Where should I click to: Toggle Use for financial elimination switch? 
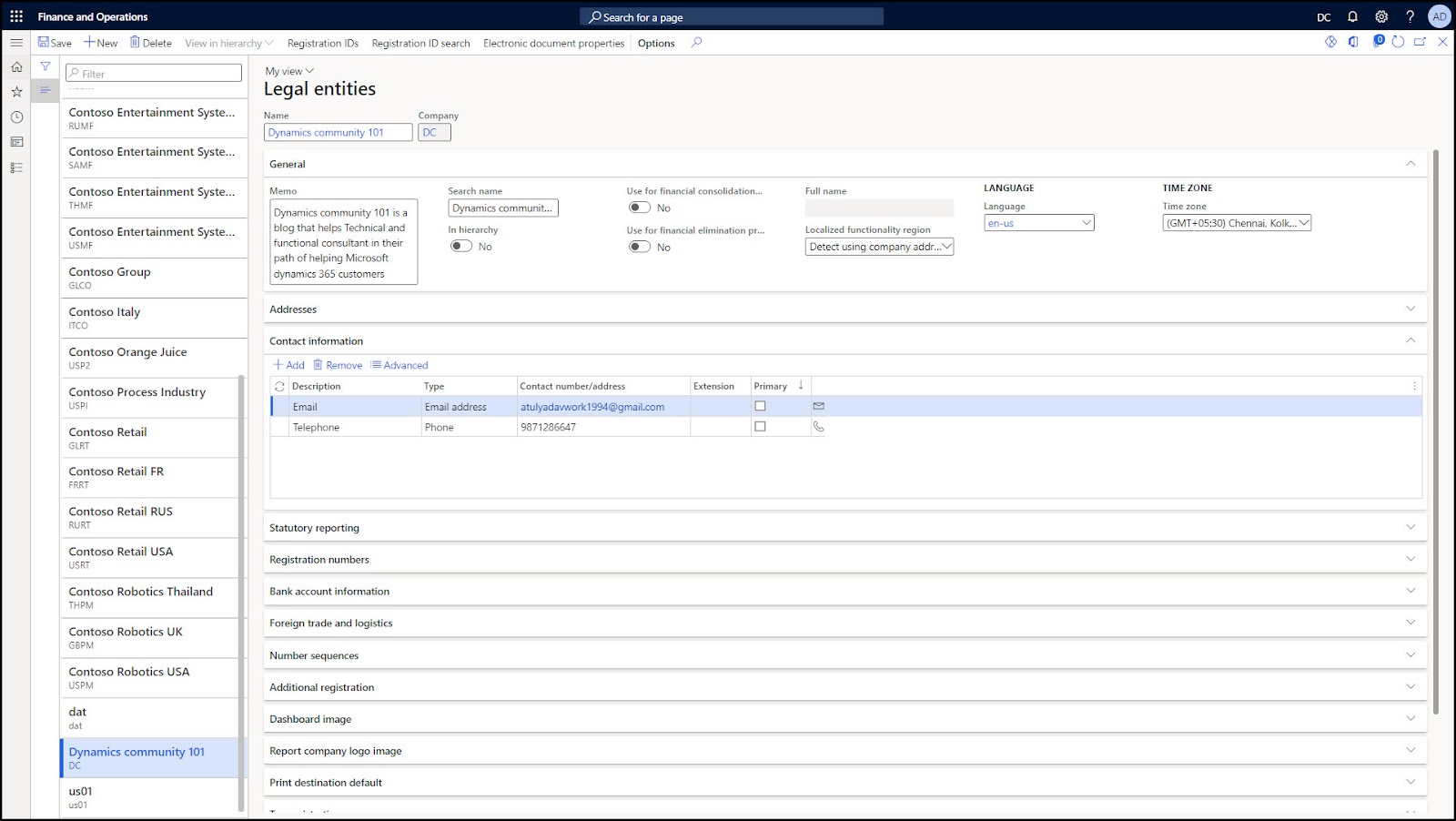(x=640, y=247)
